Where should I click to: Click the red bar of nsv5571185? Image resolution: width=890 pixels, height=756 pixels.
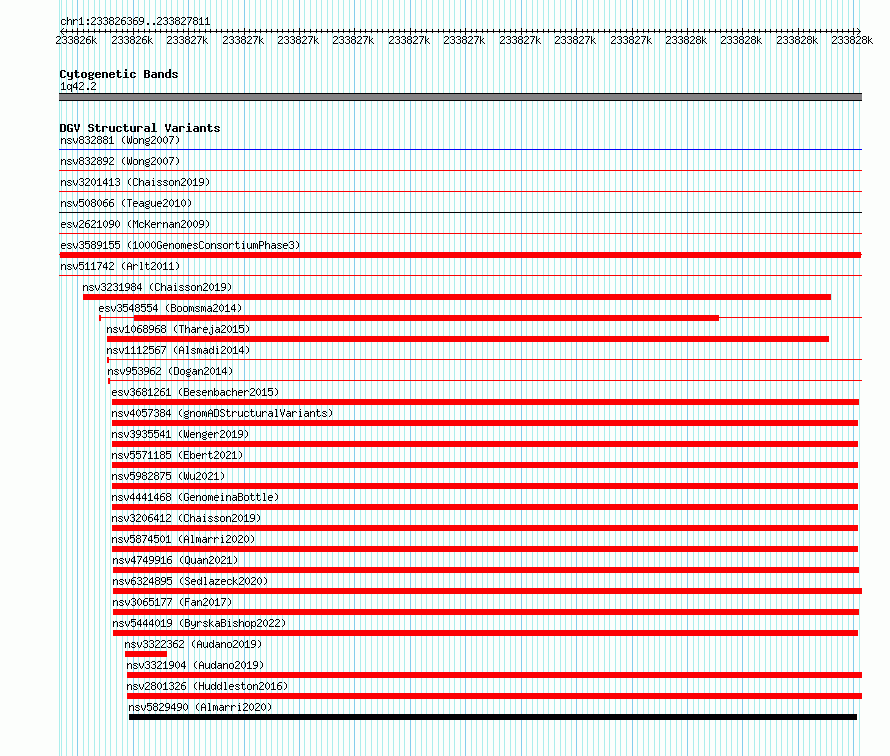pyautogui.click(x=485, y=465)
